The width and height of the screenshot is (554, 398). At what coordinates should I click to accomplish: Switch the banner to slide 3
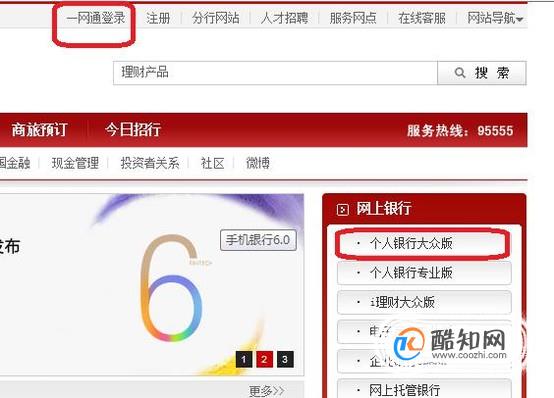point(285,359)
